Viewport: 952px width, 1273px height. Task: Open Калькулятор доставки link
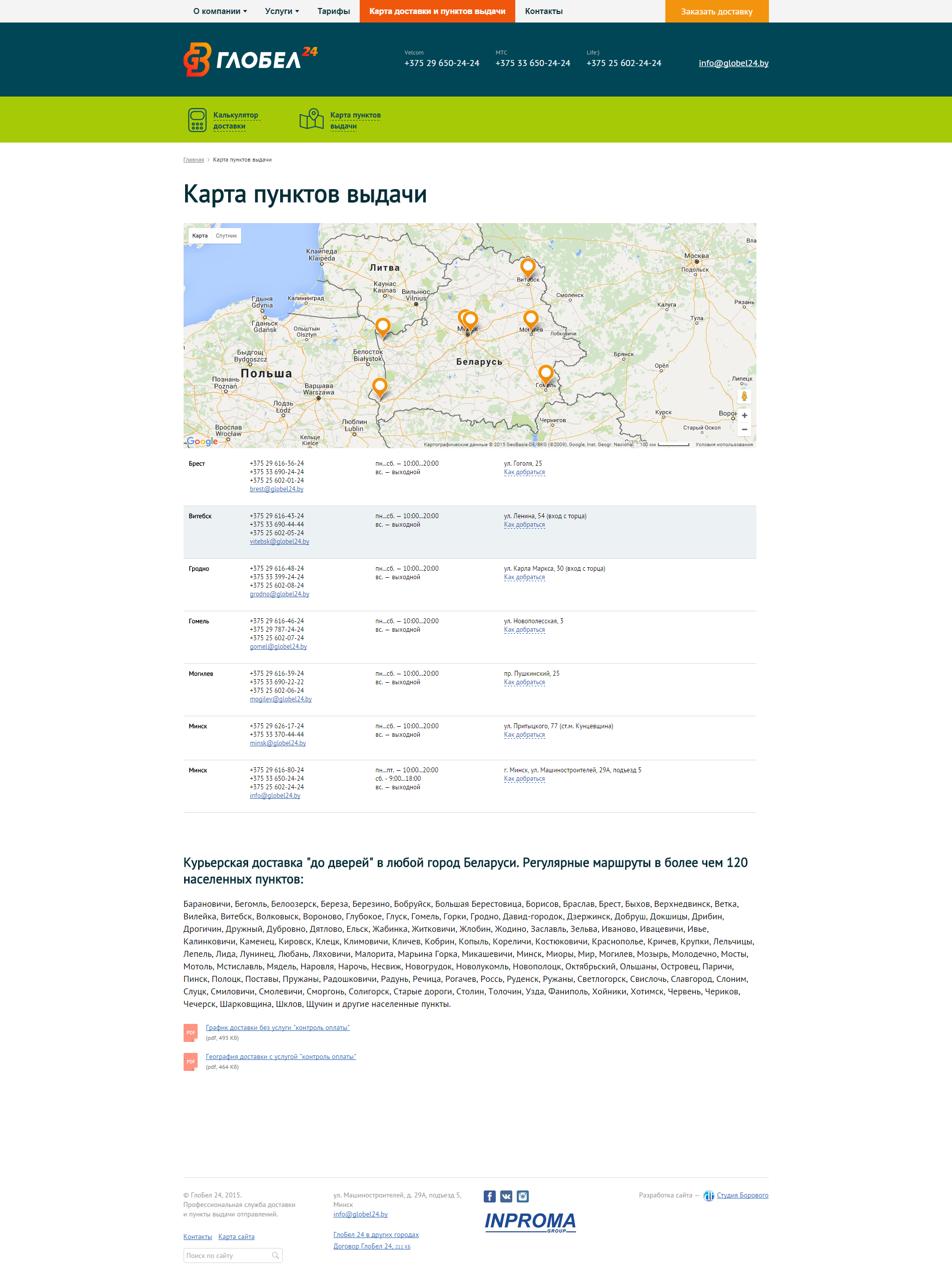236,120
